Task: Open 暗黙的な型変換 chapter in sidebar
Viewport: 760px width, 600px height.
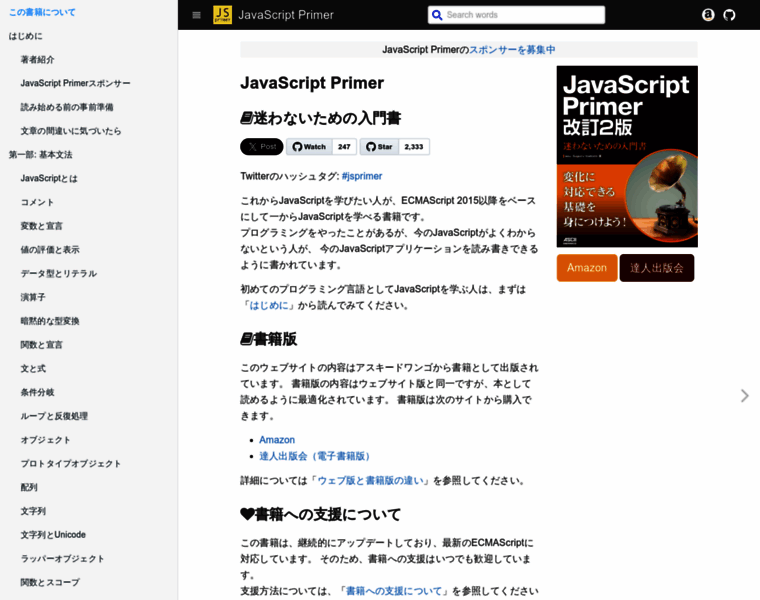Action: tap(50, 321)
